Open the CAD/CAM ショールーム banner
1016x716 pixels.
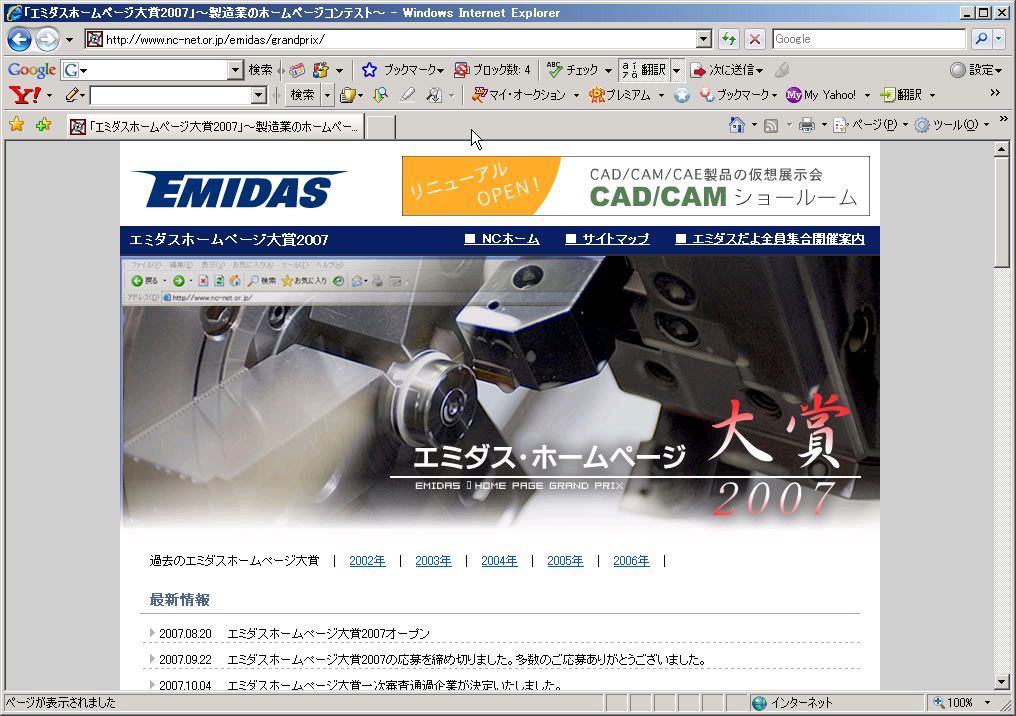coord(636,186)
